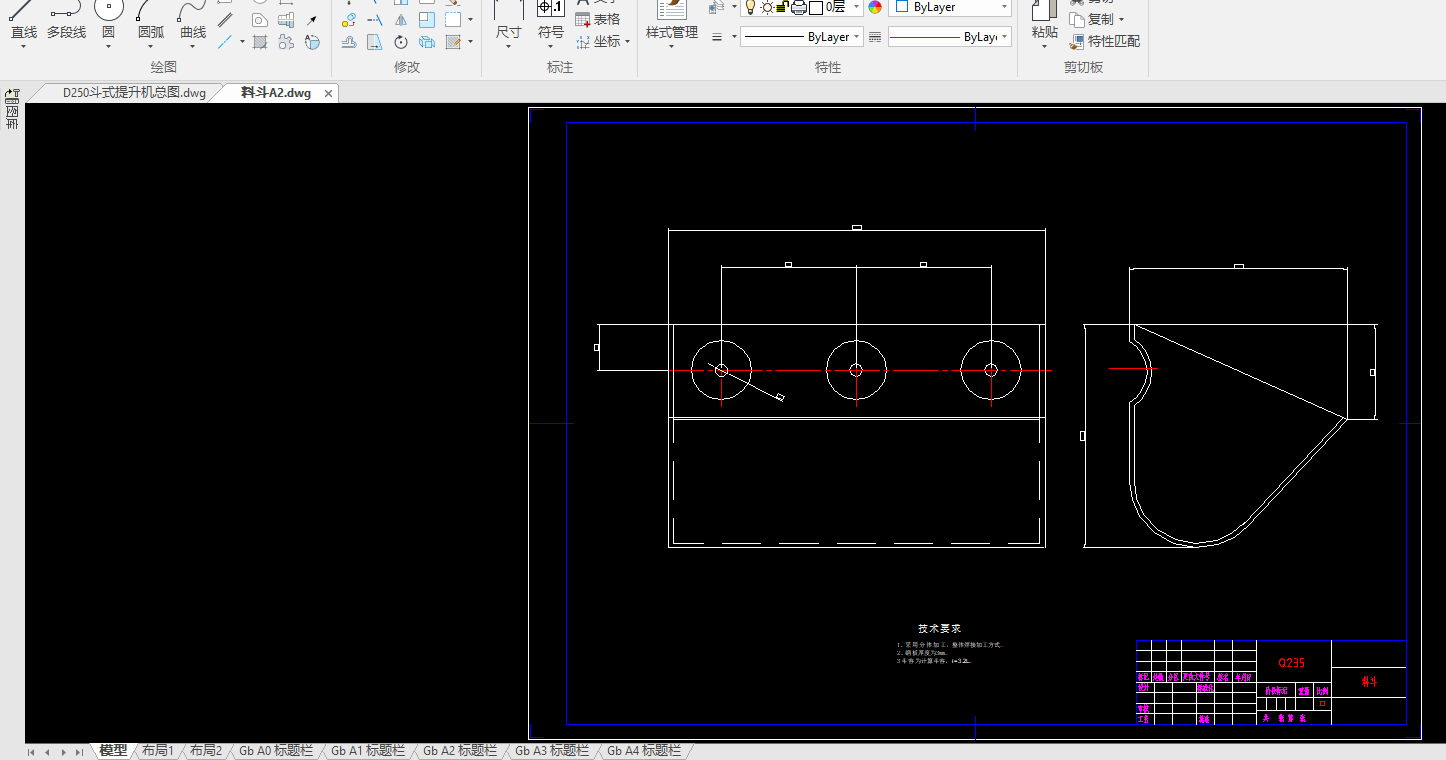The height and width of the screenshot is (760, 1446).
Task: Select the 圆 (Circle) tool
Action: (108, 24)
